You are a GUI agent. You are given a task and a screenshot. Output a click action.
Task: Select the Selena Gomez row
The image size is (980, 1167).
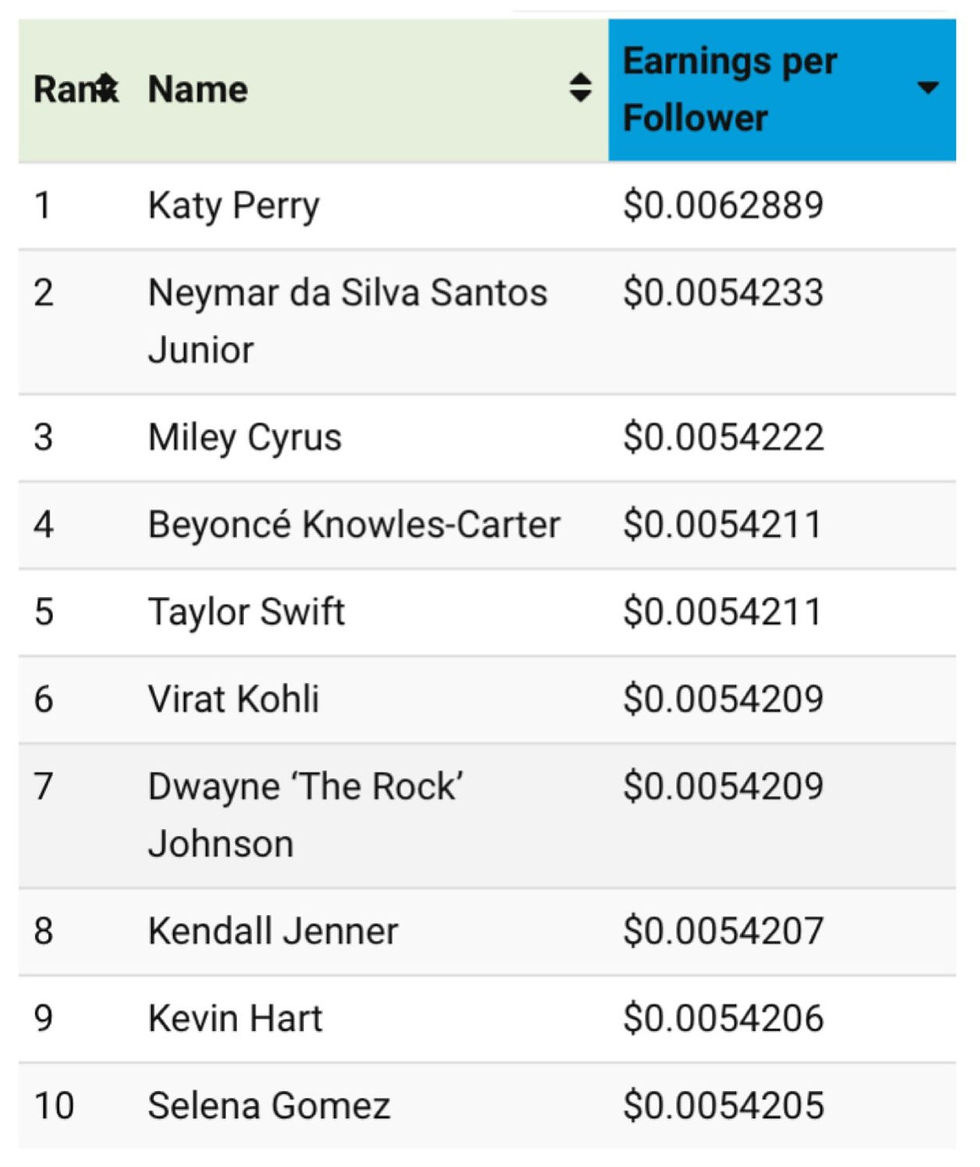pos(487,1106)
